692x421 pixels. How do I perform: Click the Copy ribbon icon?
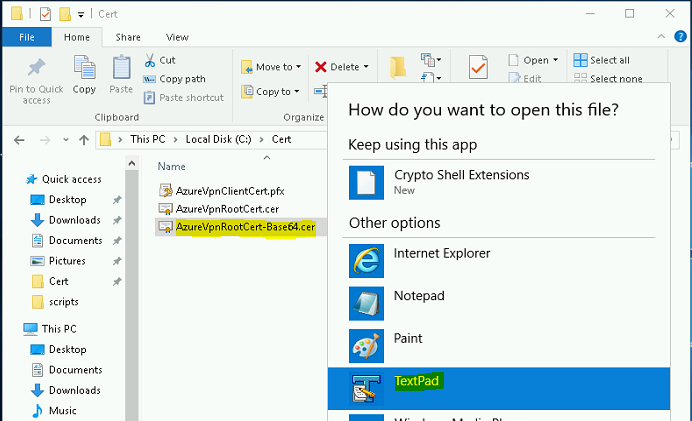click(84, 68)
